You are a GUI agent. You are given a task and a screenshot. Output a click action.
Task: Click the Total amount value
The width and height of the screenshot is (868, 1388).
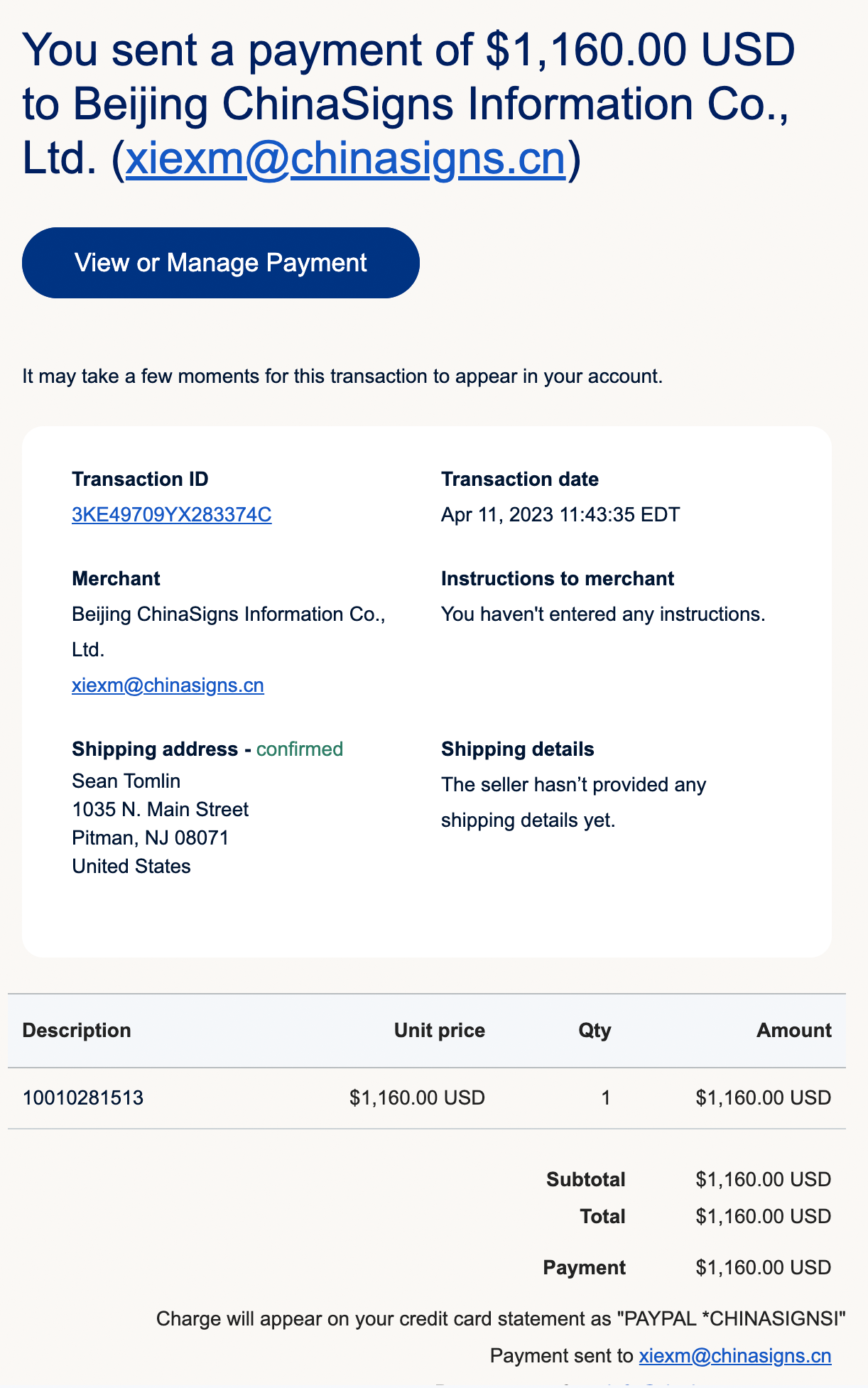click(764, 1216)
